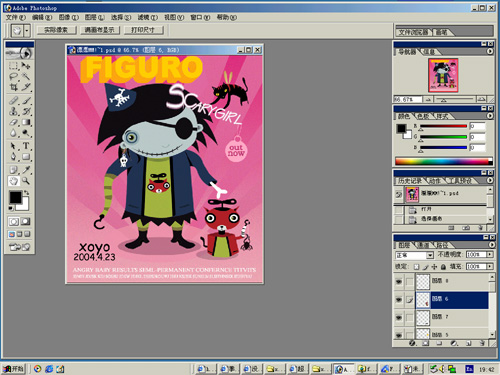
Task: Click the 实际像素 button
Action: coord(56,30)
